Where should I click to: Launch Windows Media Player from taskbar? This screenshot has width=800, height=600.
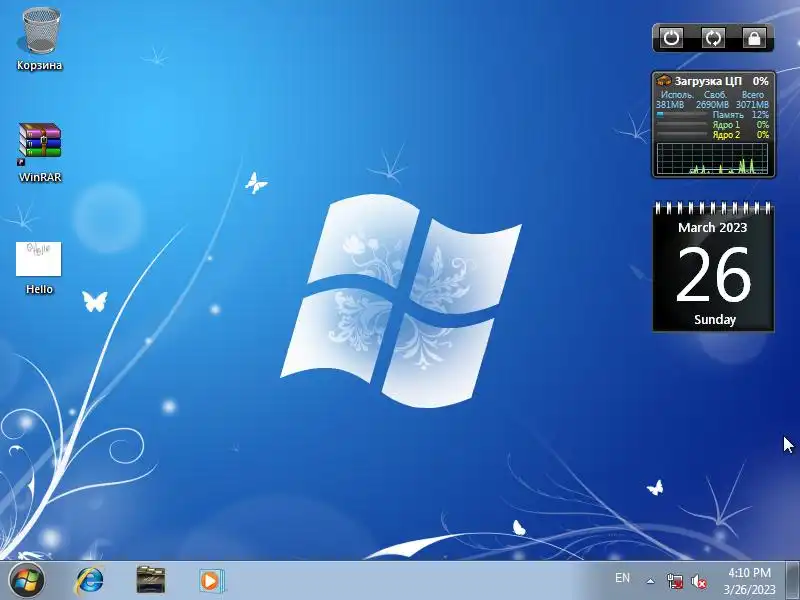click(211, 581)
